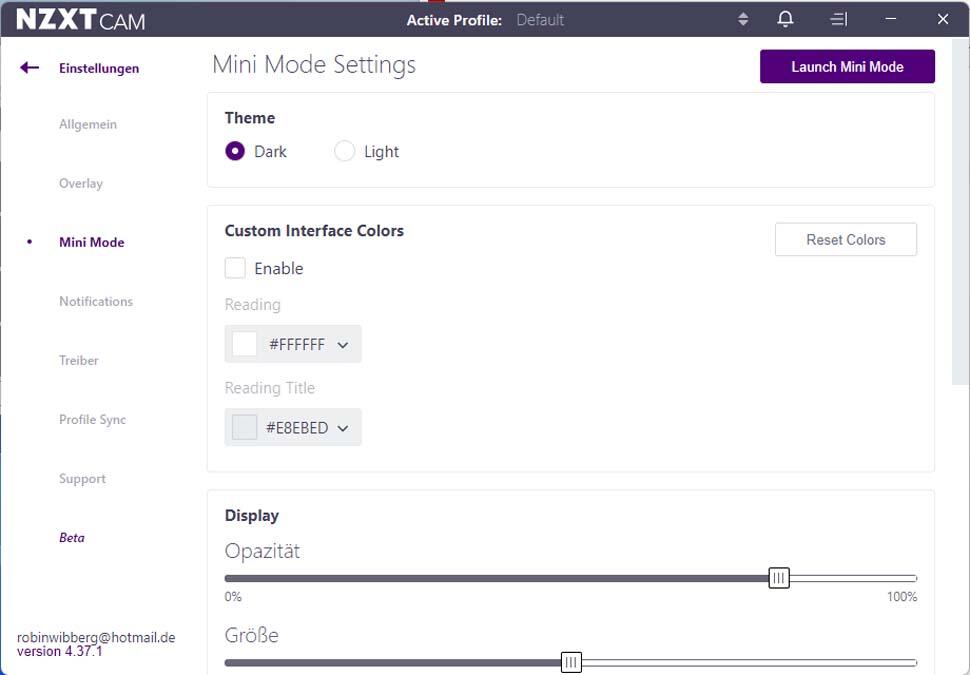The width and height of the screenshot is (970, 675).
Task: Enable Custom Interface Colors checkbox
Action: pyautogui.click(x=235, y=268)
